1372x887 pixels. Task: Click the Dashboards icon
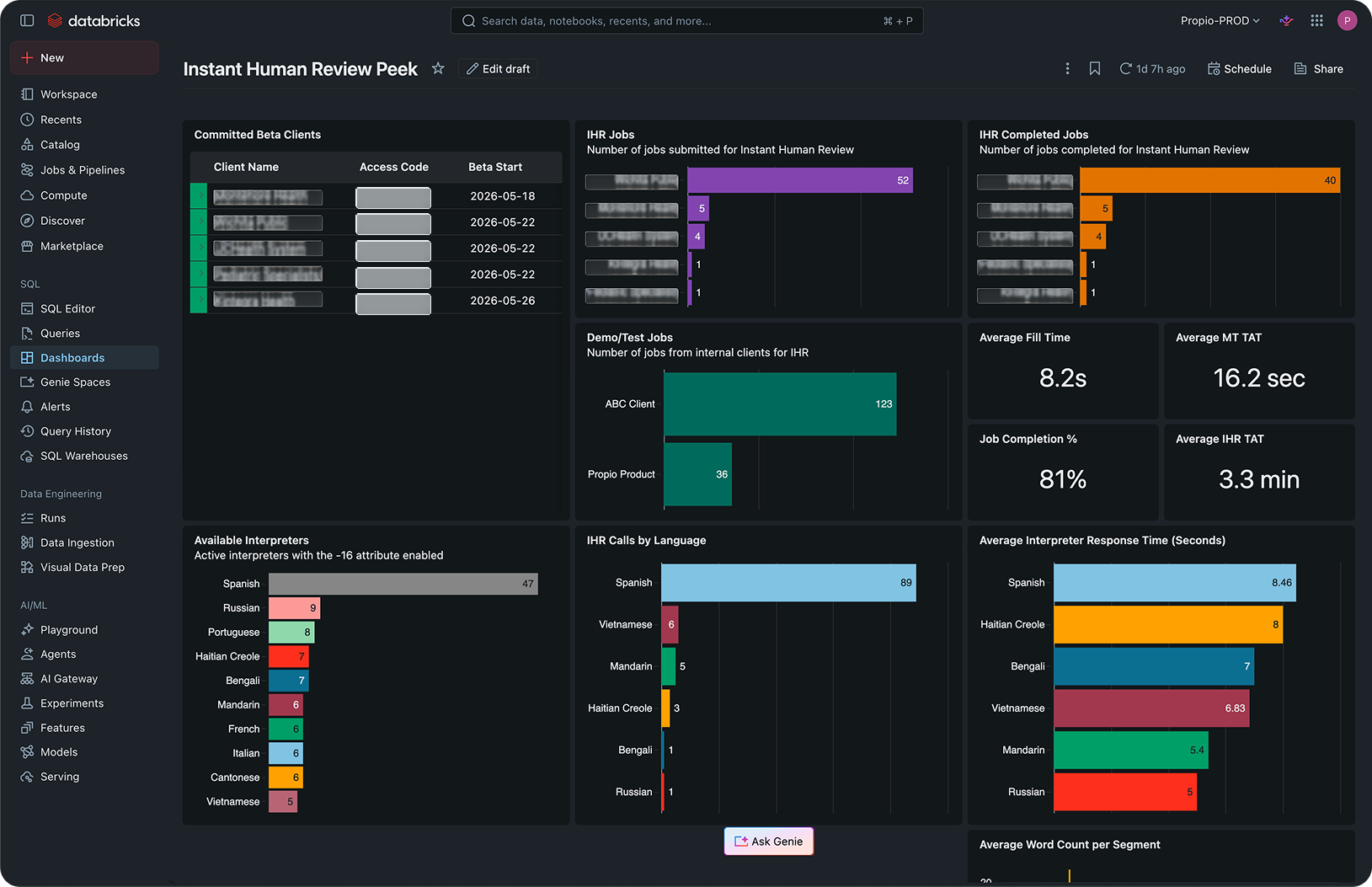click(27, 358)
